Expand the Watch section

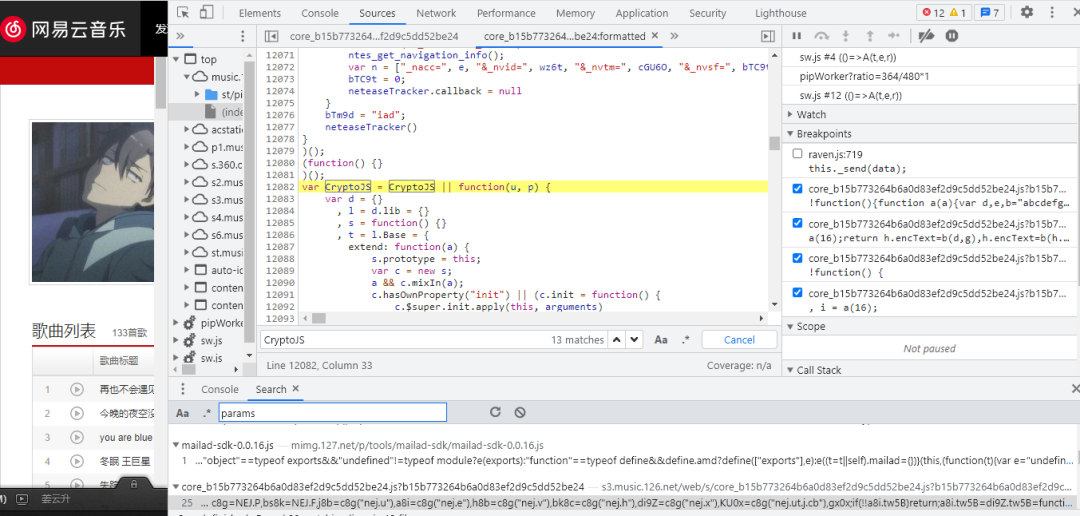click(811, 115)
